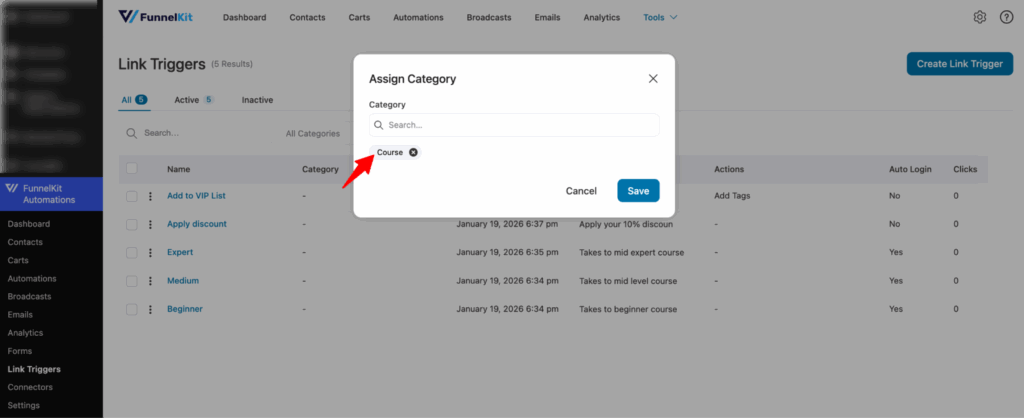Check the Beginner row checkbox
Screen dimensions: 1024x418
click(132, 309)
